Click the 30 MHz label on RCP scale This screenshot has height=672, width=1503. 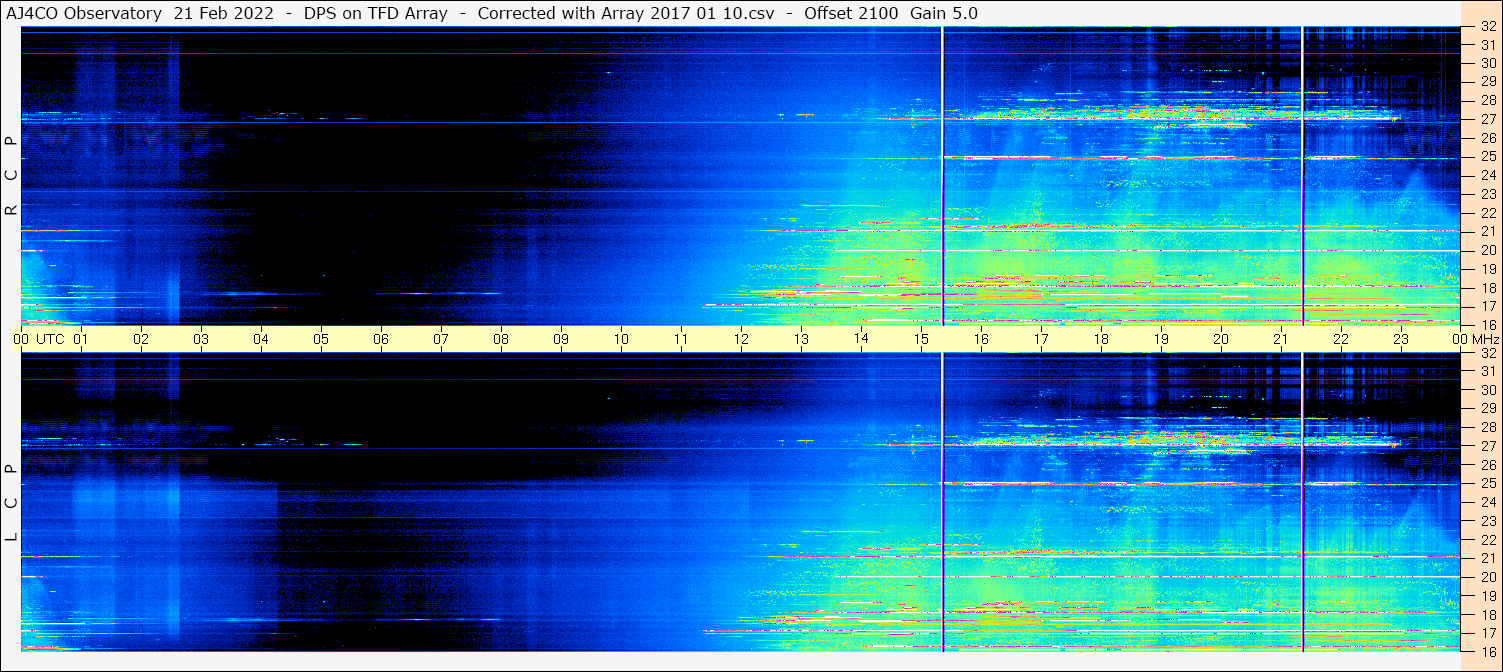point(1487,63)
